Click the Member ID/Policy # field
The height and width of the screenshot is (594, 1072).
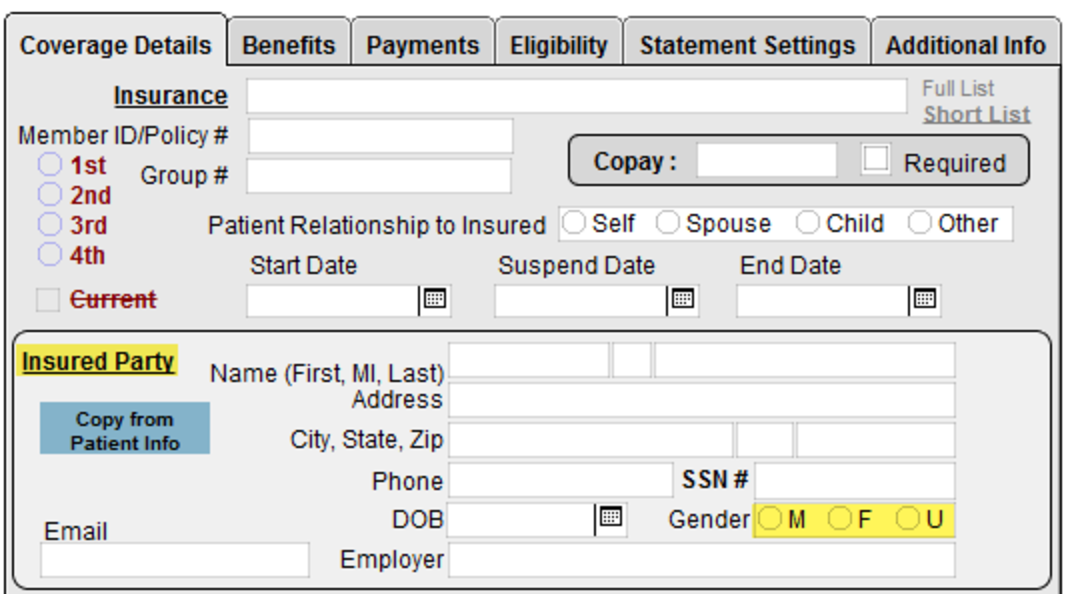380,136
